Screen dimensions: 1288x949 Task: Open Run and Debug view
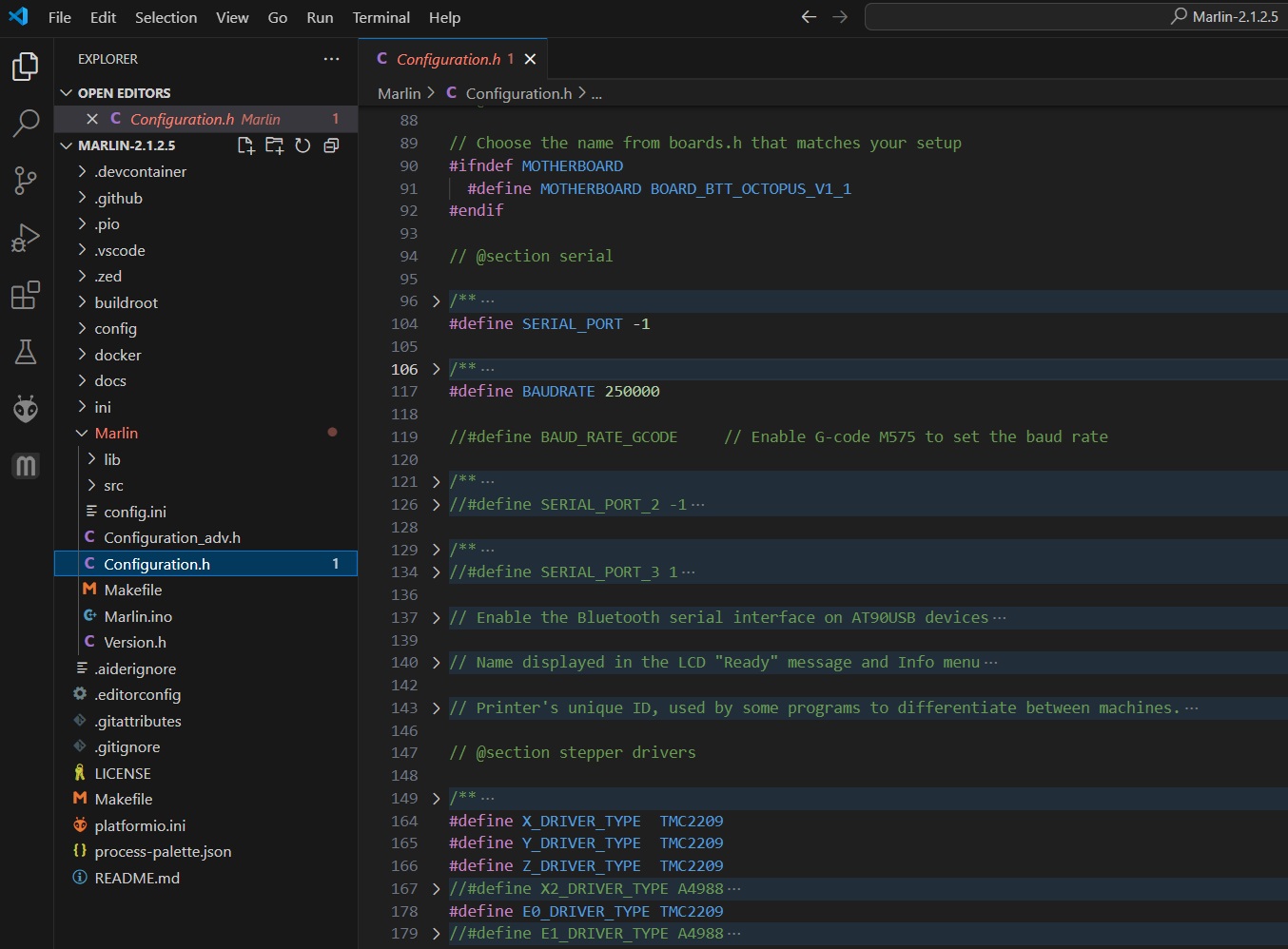point(26,238)
